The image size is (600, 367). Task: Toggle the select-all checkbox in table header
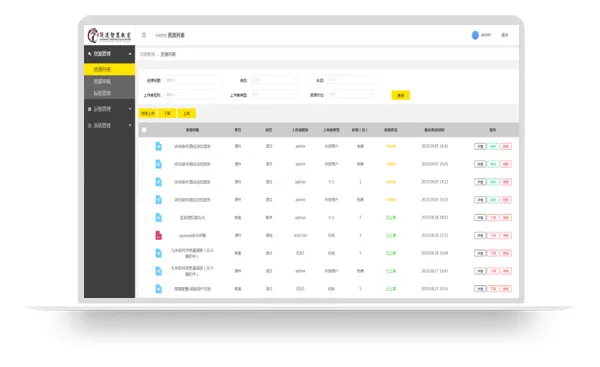pos(144,130)
